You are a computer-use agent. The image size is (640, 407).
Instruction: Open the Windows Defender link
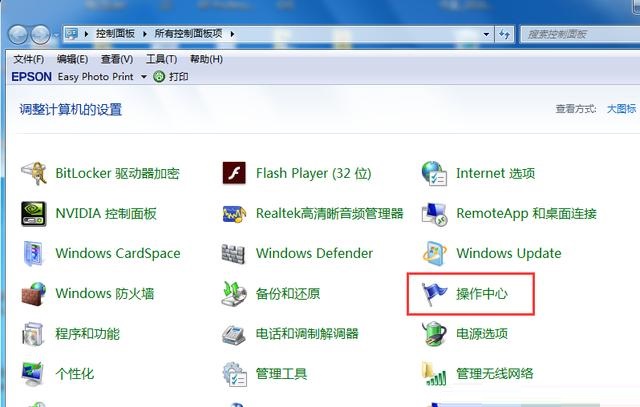click(x=314, y=254)
